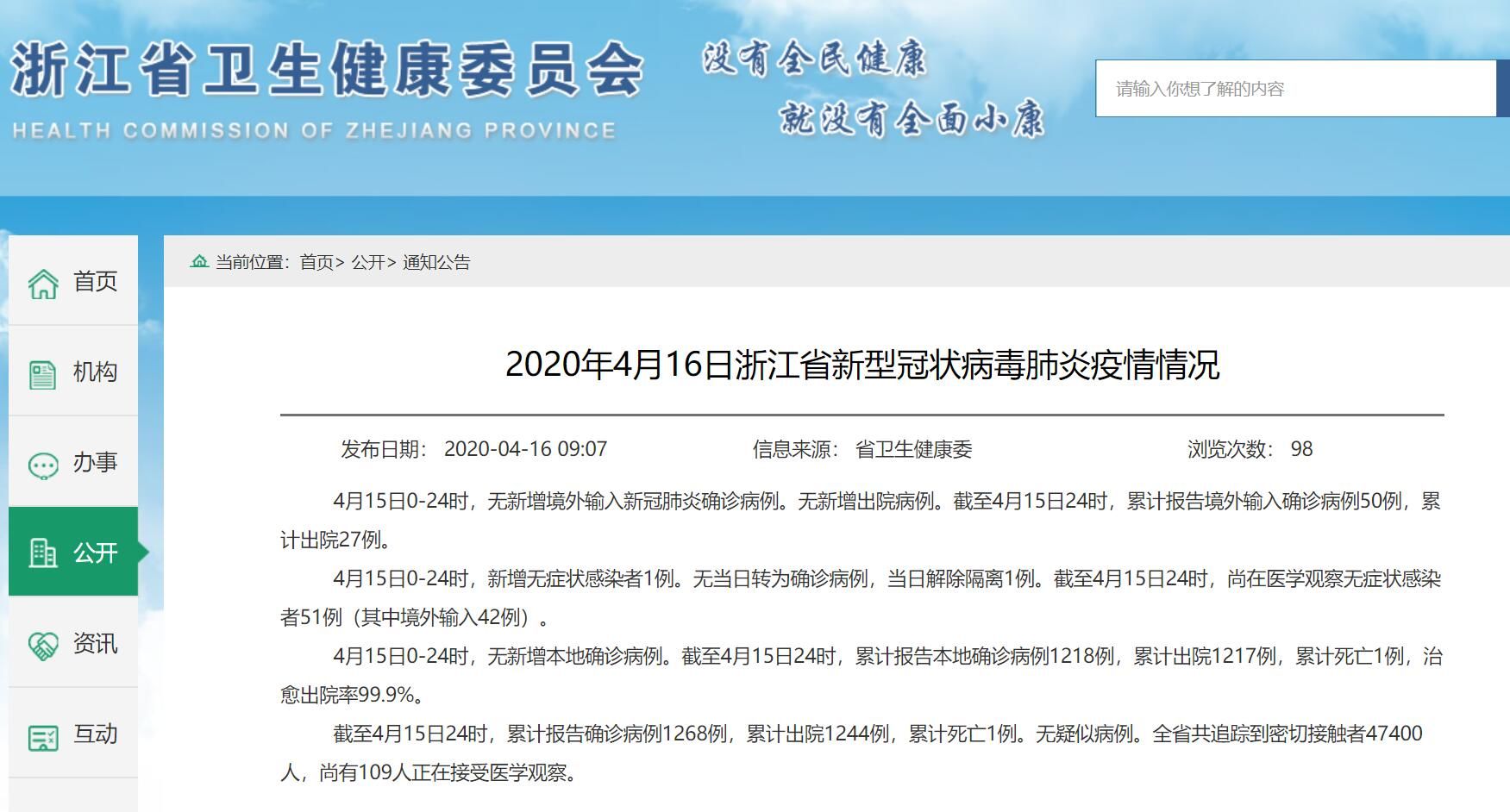The height and width of the screenshot is (812, 1510).
Task: Click the message board icon beside 互动
Action: click(43, 736)
